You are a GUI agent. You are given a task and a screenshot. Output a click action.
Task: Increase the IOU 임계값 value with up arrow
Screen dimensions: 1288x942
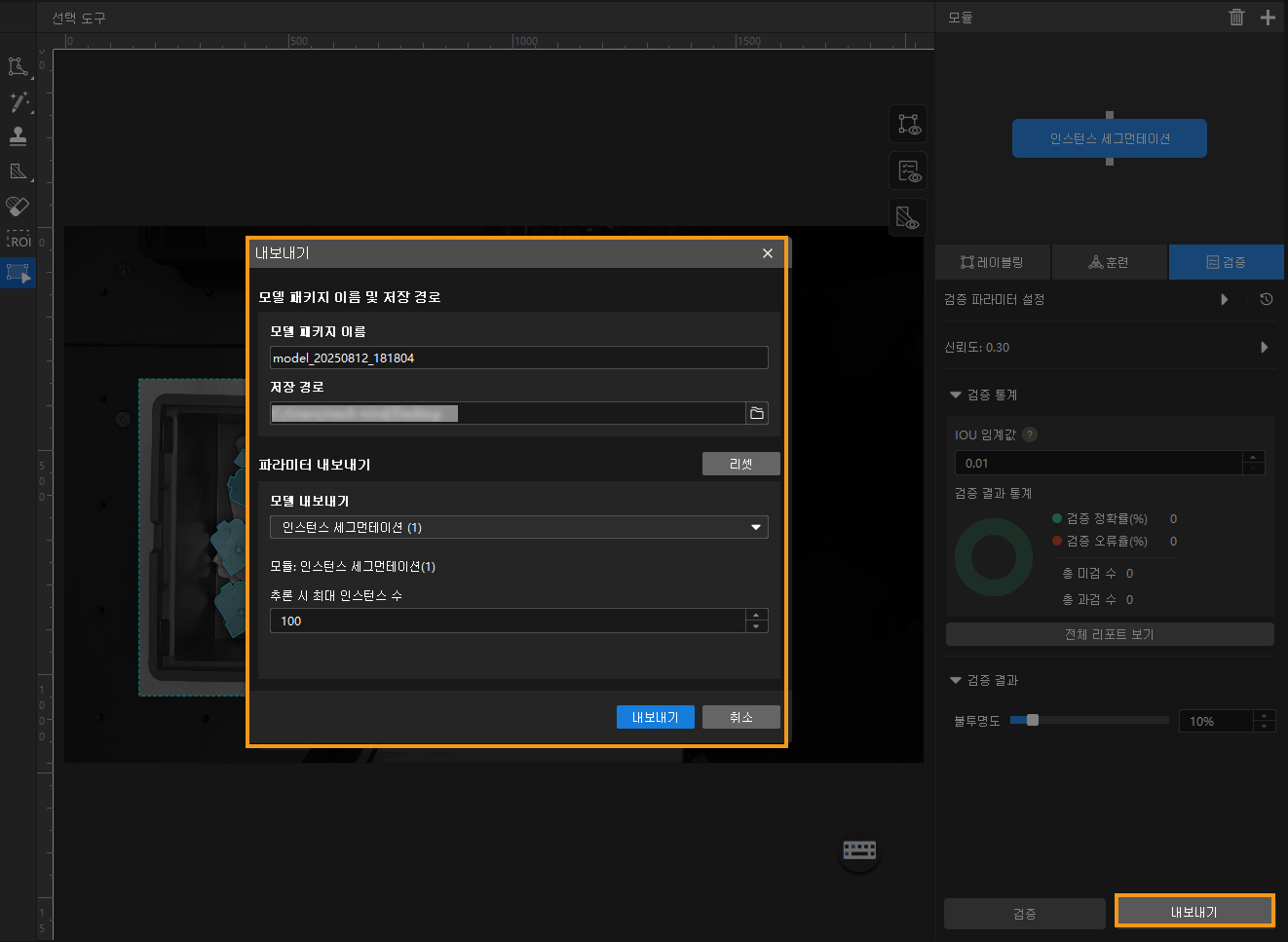[1254, 457]
